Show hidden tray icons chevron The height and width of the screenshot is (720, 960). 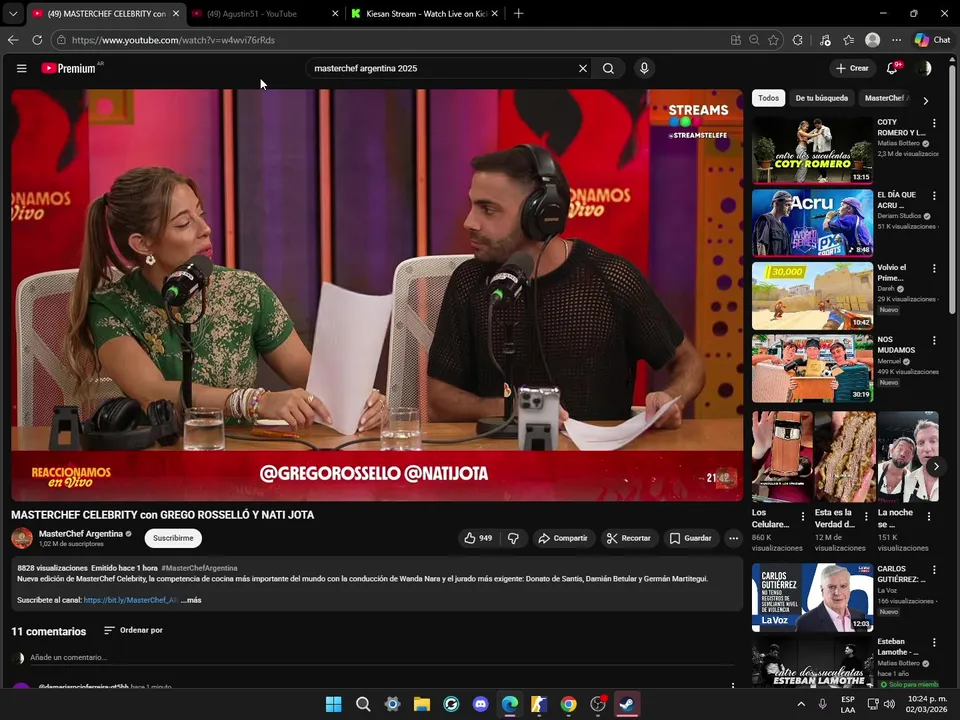[x=801, y=704]
